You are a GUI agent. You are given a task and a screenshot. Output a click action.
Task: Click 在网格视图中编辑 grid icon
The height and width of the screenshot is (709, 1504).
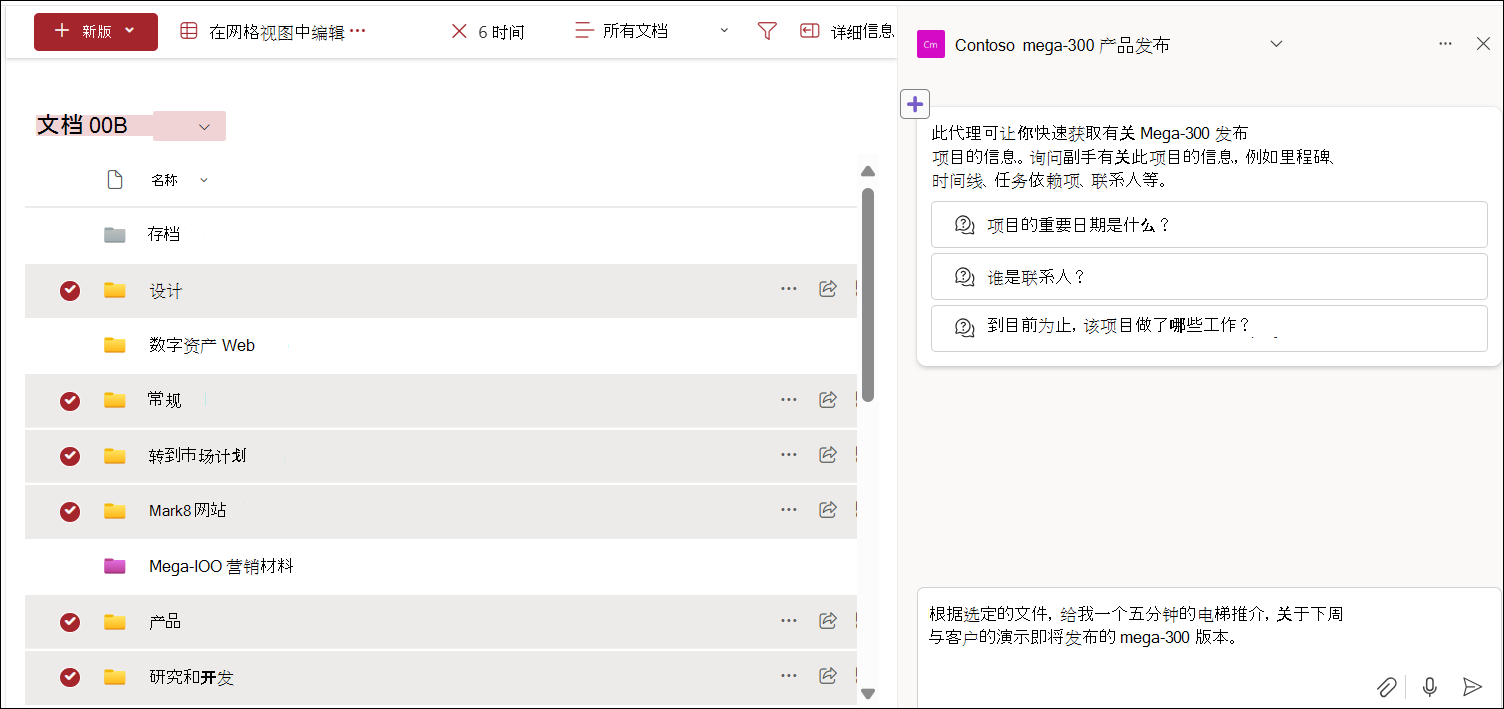point(189,32)
